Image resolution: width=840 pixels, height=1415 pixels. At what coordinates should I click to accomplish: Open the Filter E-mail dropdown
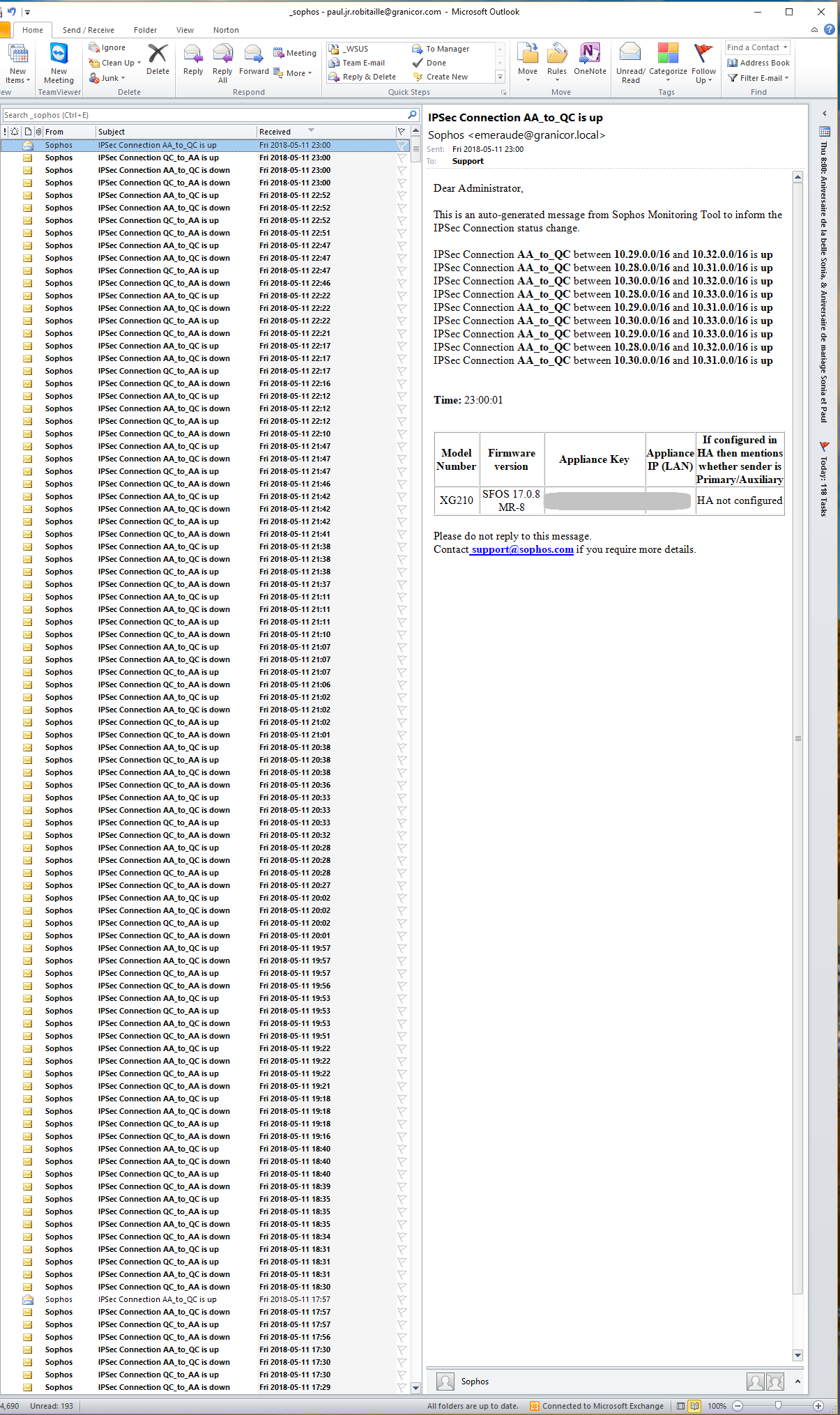(x=758, y=78)
